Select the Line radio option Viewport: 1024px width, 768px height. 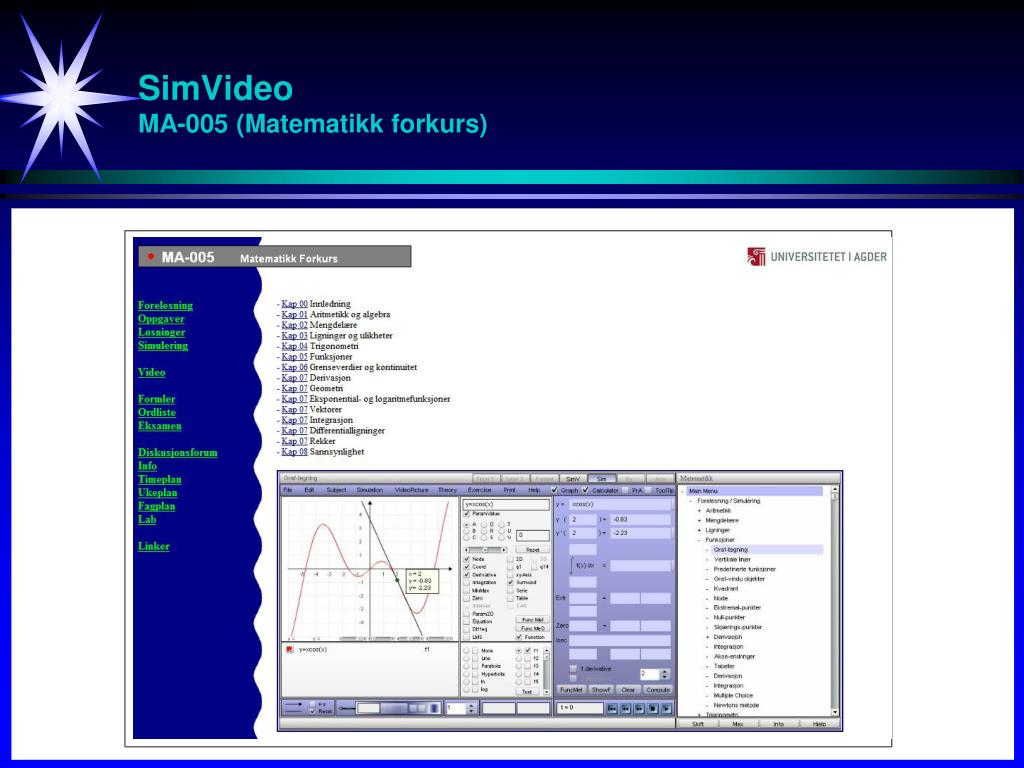[x=467, y=658]
